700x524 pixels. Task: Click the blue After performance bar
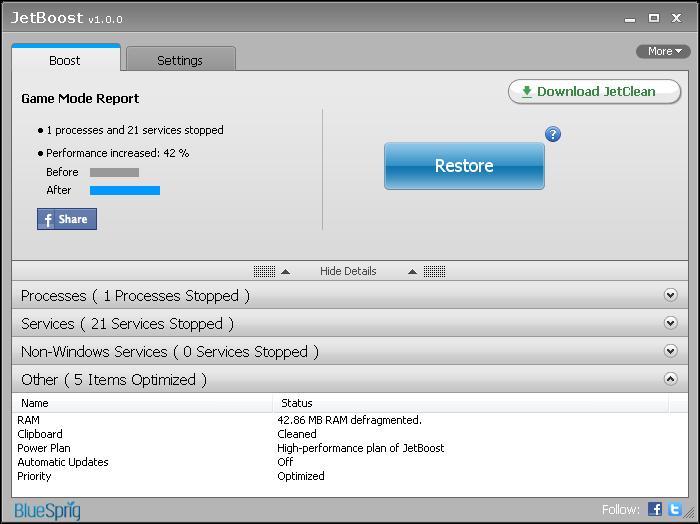[125, 191]
